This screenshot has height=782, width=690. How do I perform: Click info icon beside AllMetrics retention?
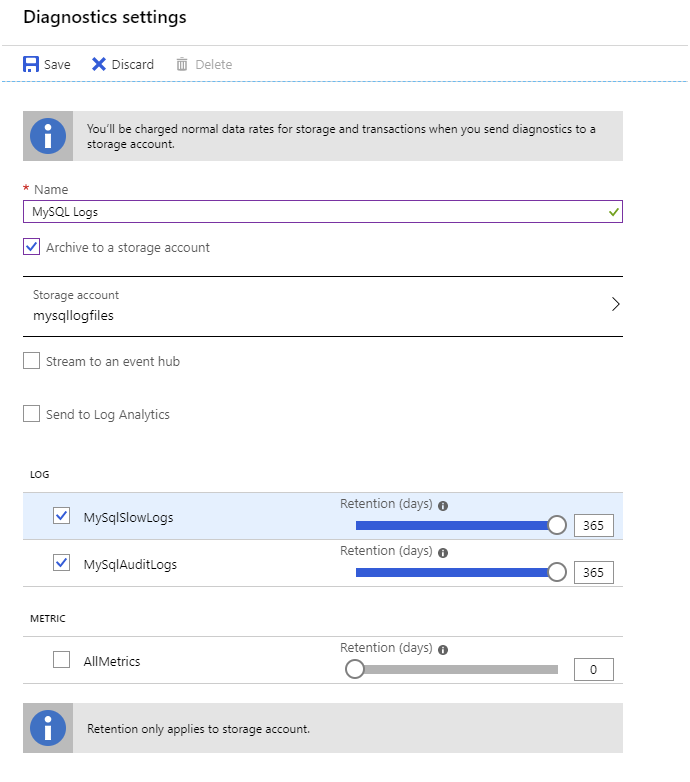(x=443, y=650)
